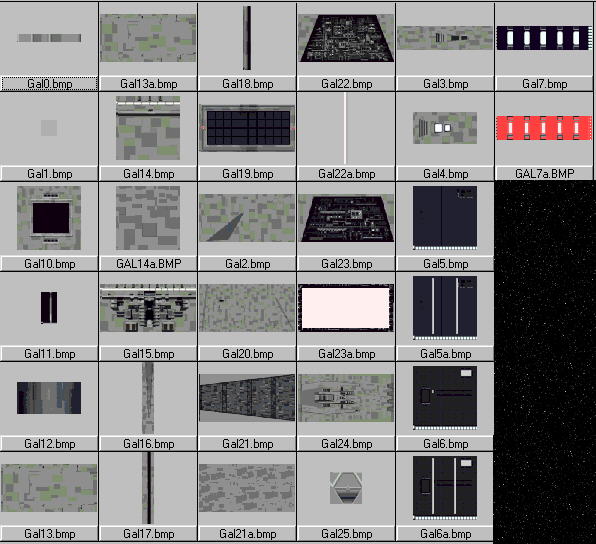Click the Gal7.bmp filename label

(x=544, y=84)
